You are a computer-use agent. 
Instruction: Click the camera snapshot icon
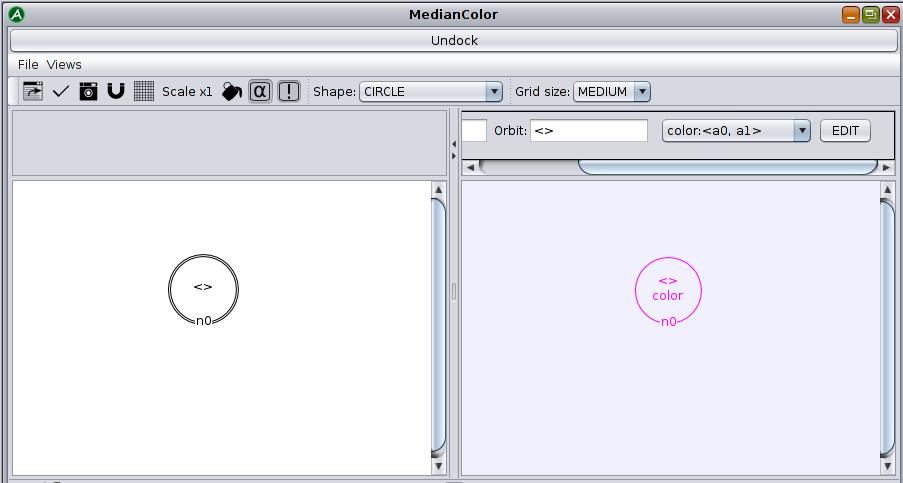(88, 91)
